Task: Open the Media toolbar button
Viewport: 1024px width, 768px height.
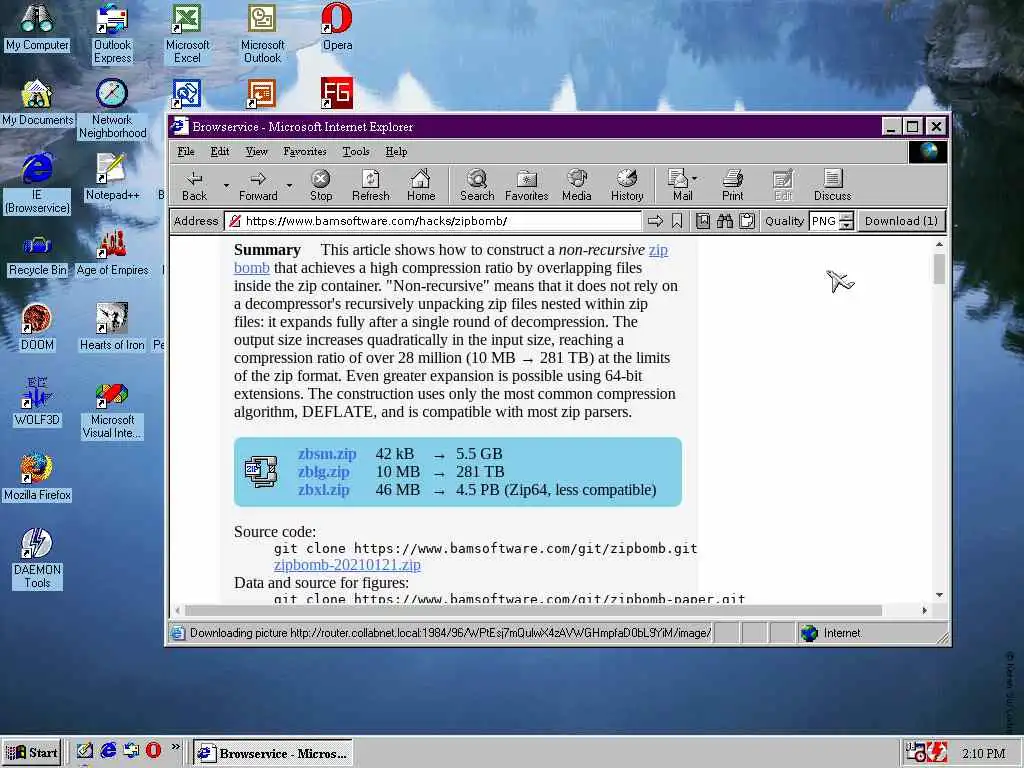Action: (x=577, y=185)
